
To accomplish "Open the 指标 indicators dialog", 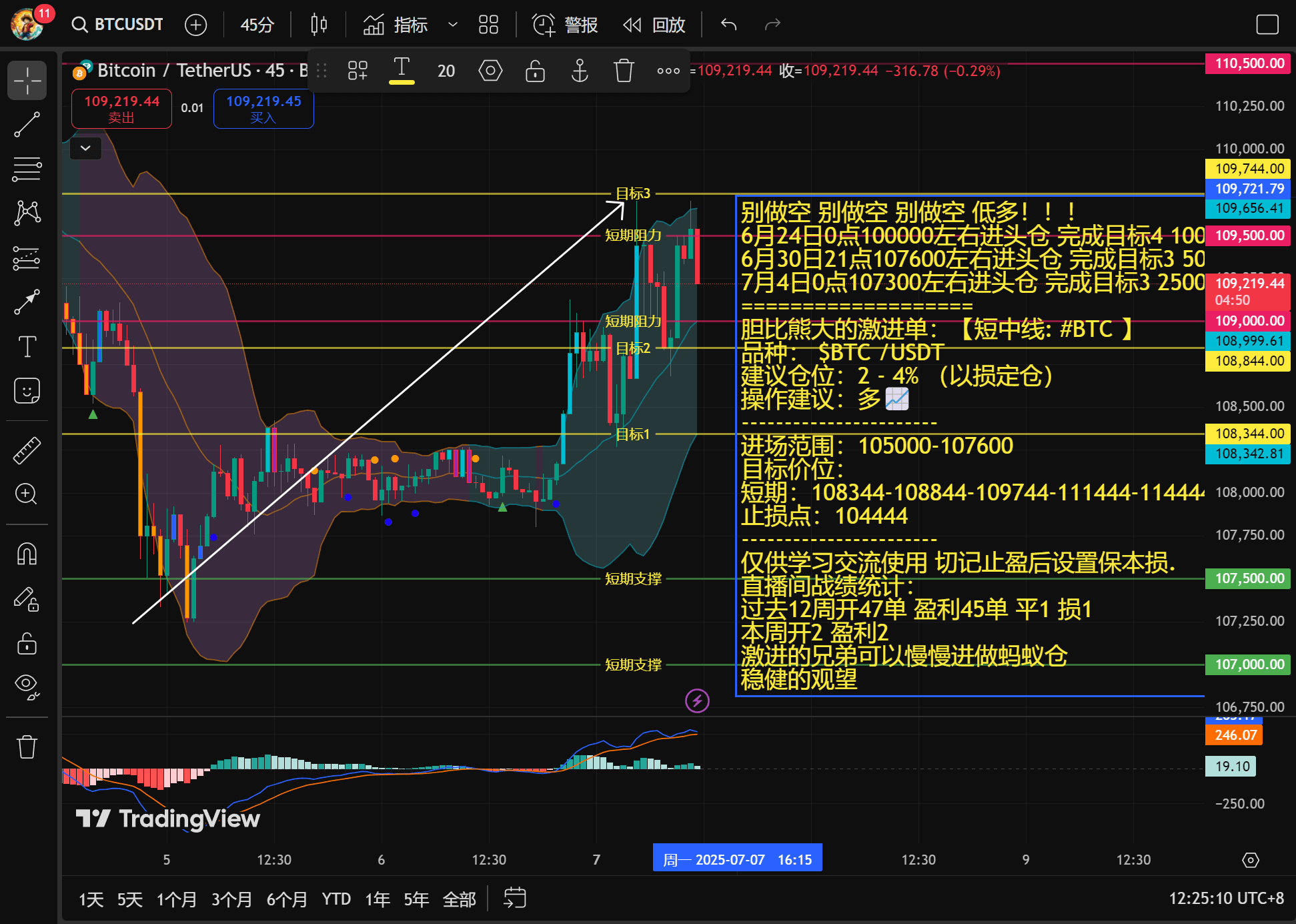I will click(x=395, y=25).
